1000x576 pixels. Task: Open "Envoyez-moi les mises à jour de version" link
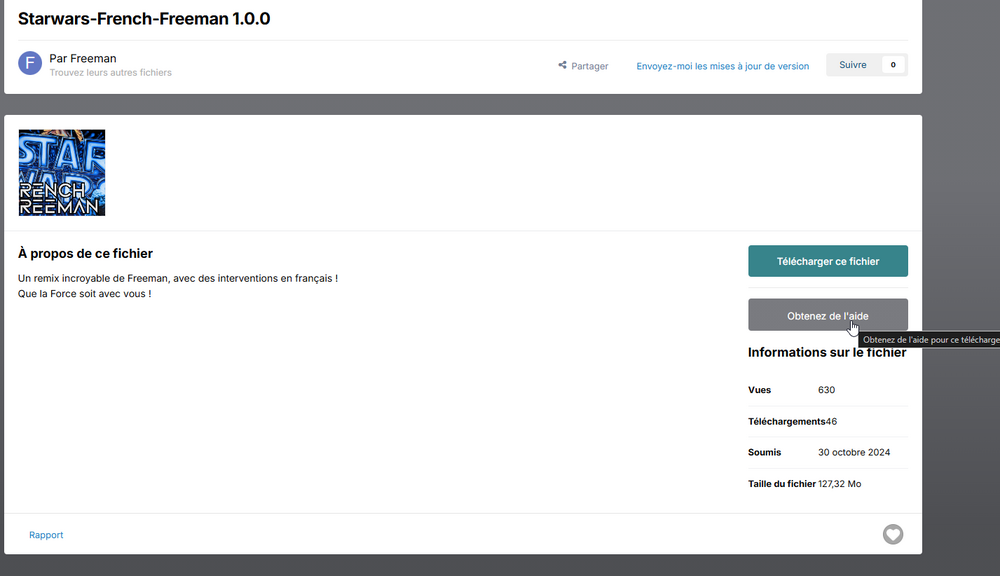click(x=722, y=66)
